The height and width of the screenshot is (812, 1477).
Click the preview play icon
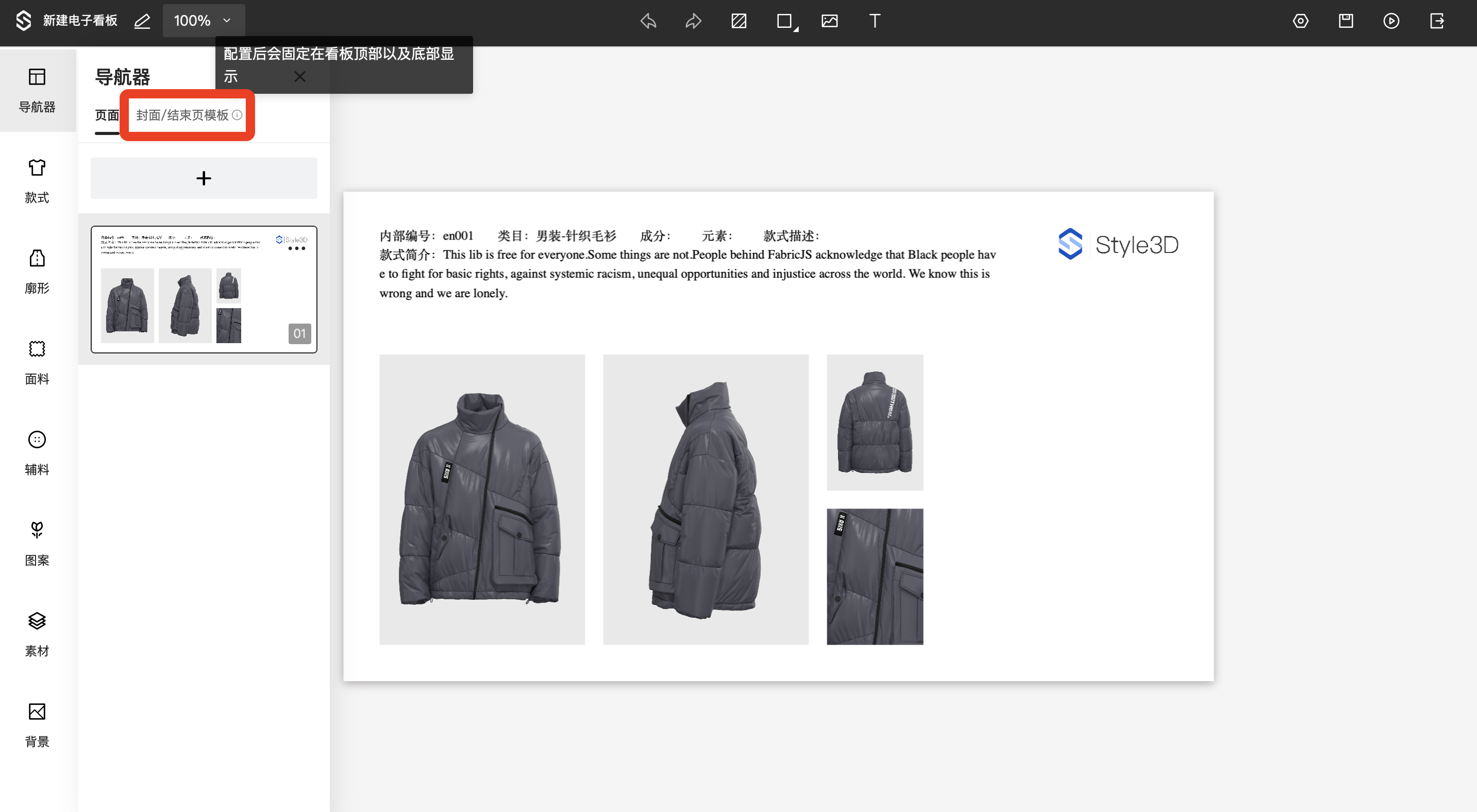point(1391,21)
